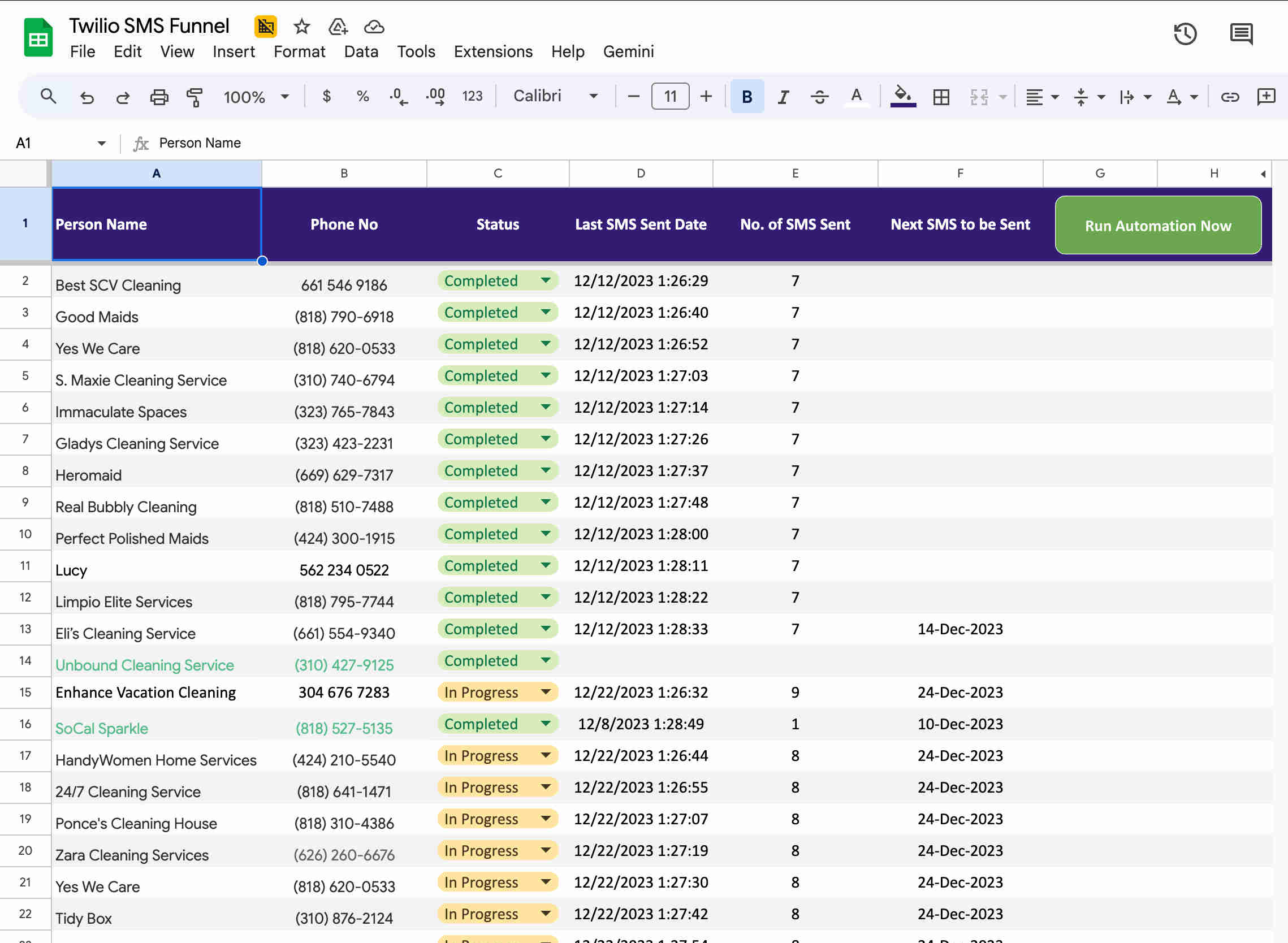Open the Google Sheets home icon
This screenshot has width=1288, height=943.
[38, 38]
